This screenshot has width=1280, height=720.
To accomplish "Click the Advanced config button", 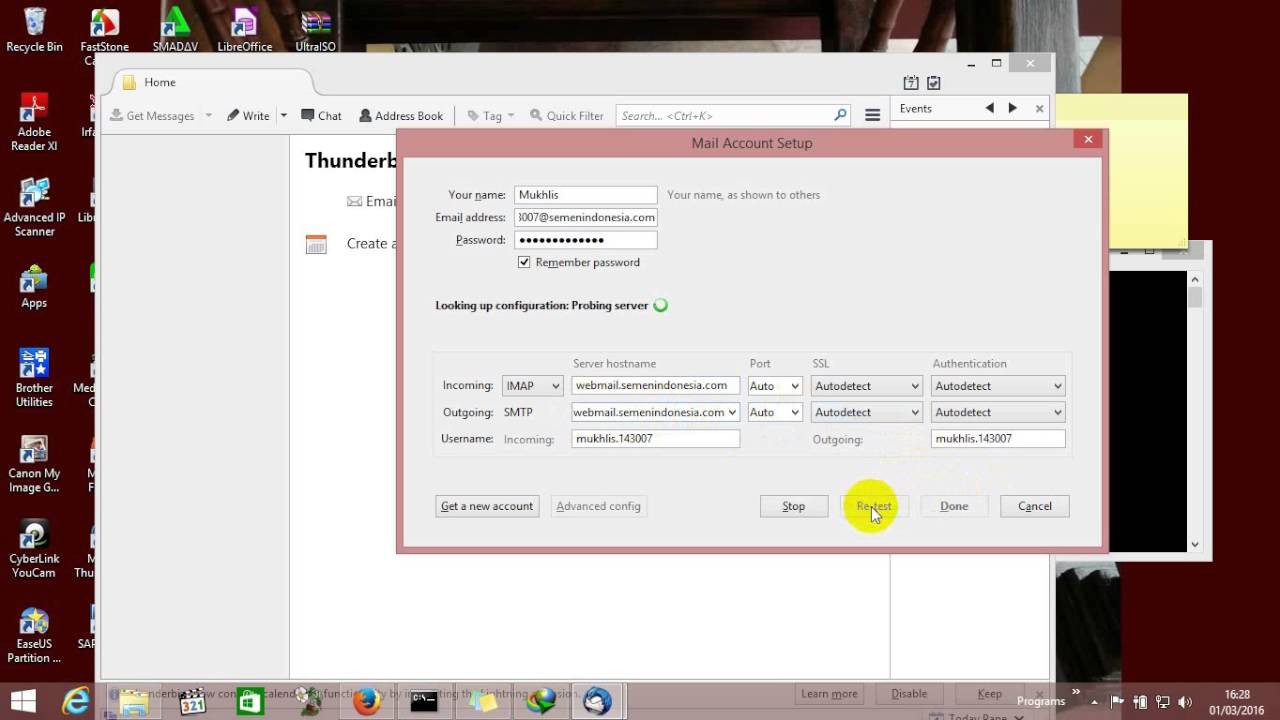I will pos(598,506).
